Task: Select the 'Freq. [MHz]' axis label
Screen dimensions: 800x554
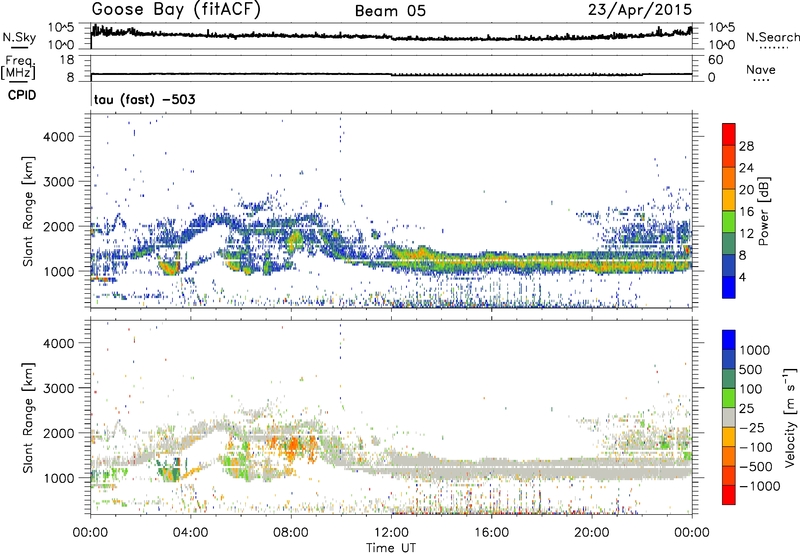Action: point(18,68)
